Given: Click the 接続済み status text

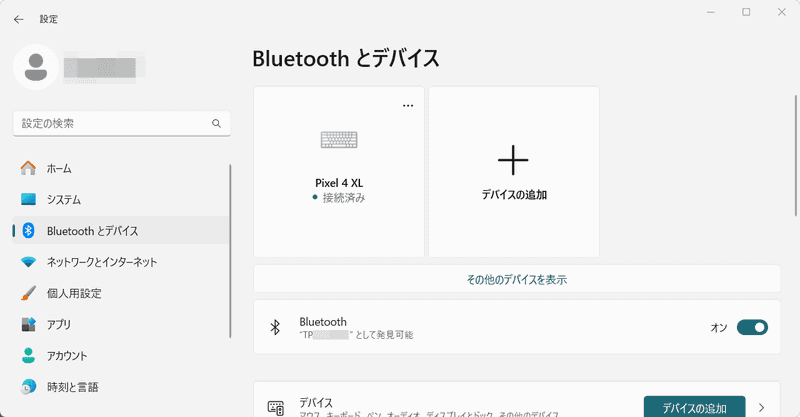Looking at the screenshot, I should point(343,198).
